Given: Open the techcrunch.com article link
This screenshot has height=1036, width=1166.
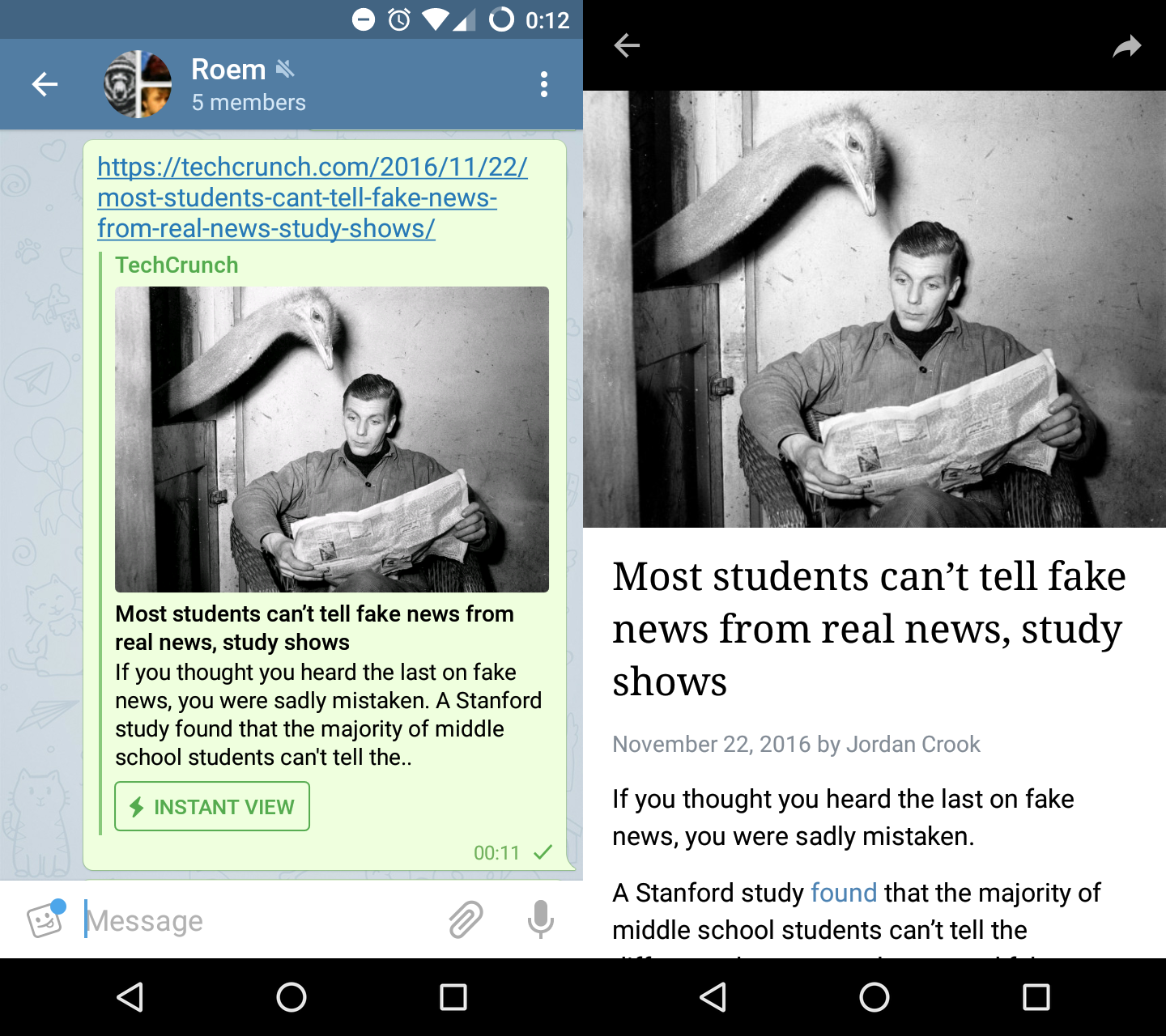Looking at the screenshot, I should tap(313, 197).
